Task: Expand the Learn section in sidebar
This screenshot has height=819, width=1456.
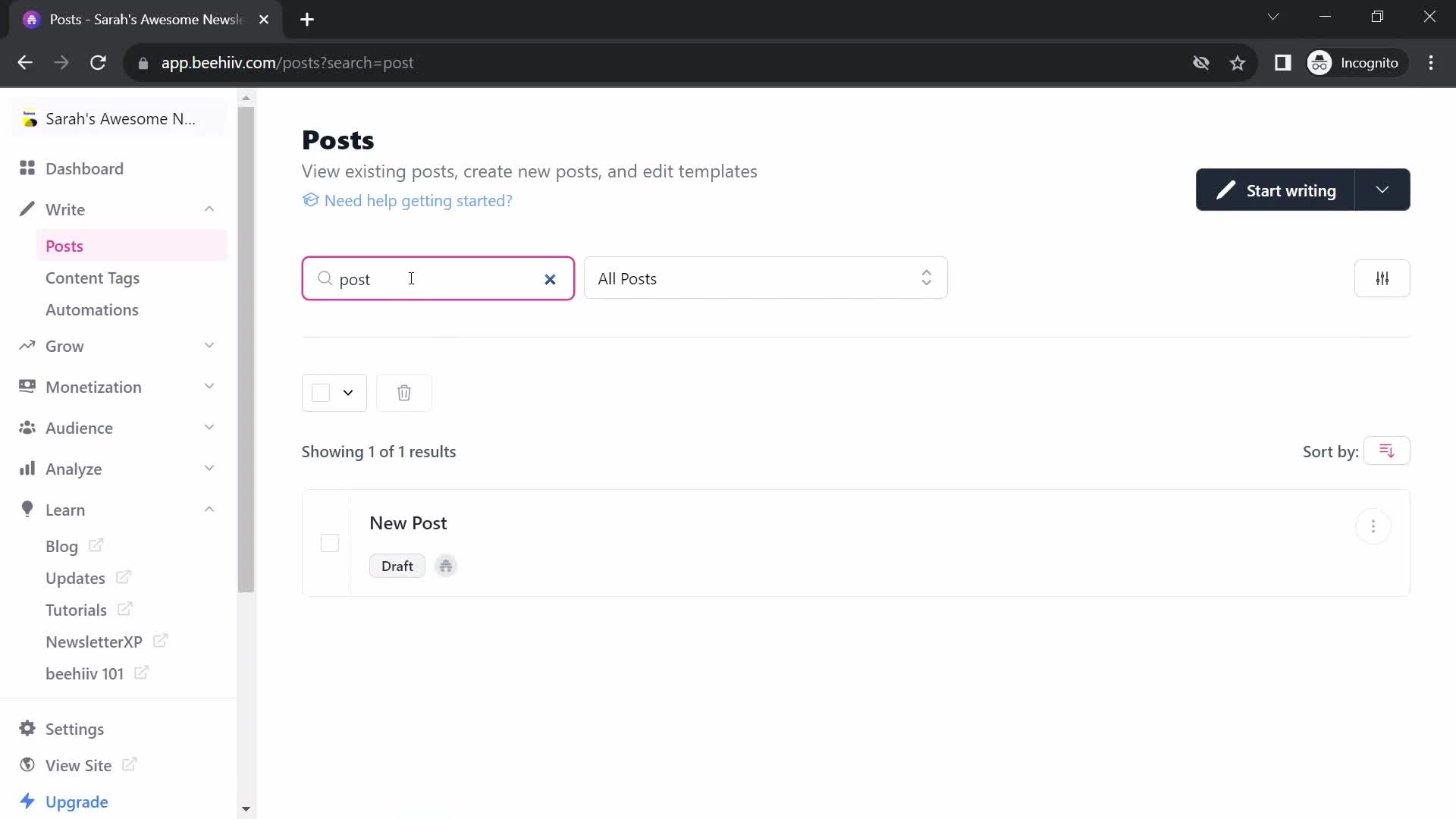Action: pyautogui.click(x=208, y=510)
